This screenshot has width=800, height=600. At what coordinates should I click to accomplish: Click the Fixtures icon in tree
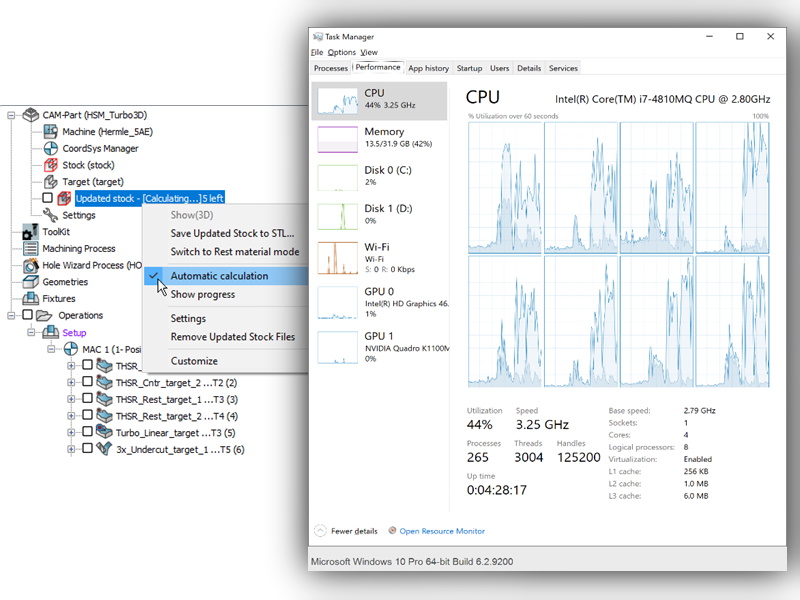click(x=30, y=299)
